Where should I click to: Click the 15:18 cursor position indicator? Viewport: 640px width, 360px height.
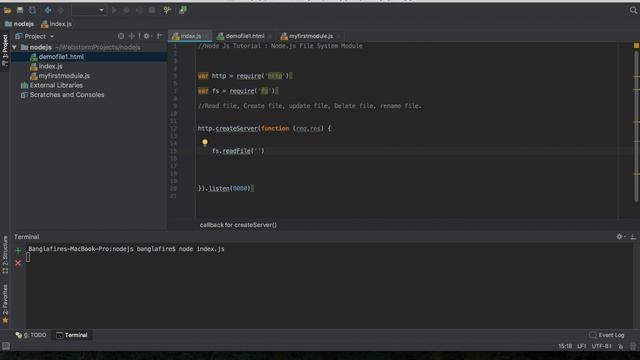[565, 346]
